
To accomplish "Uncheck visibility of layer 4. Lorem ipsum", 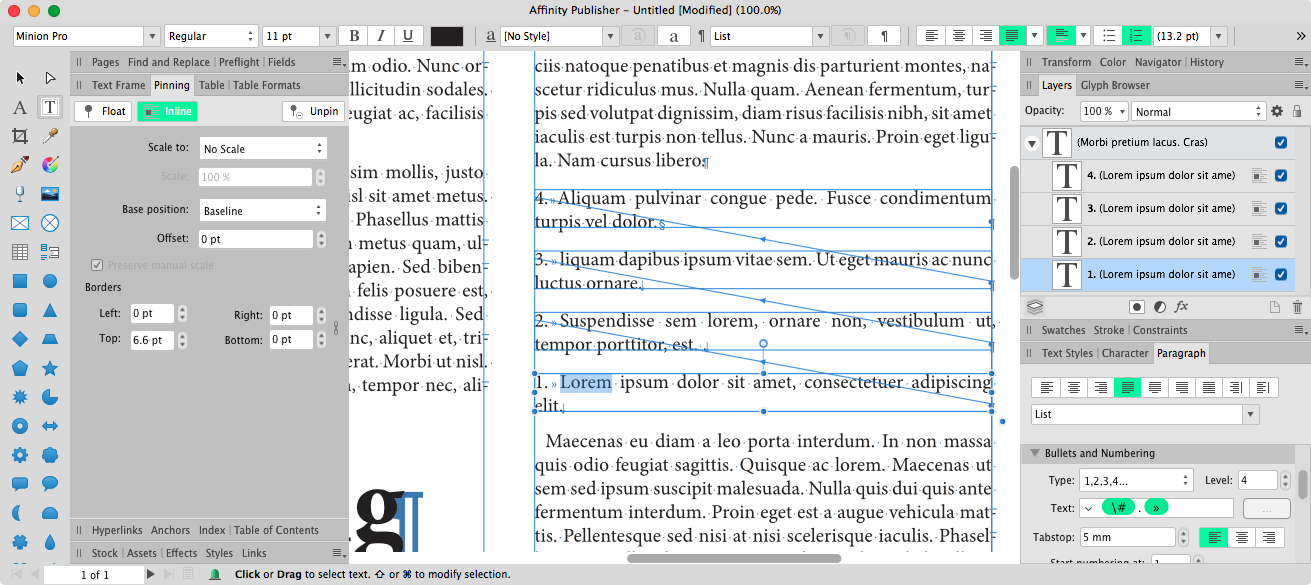I will [x=1281, y=175].
